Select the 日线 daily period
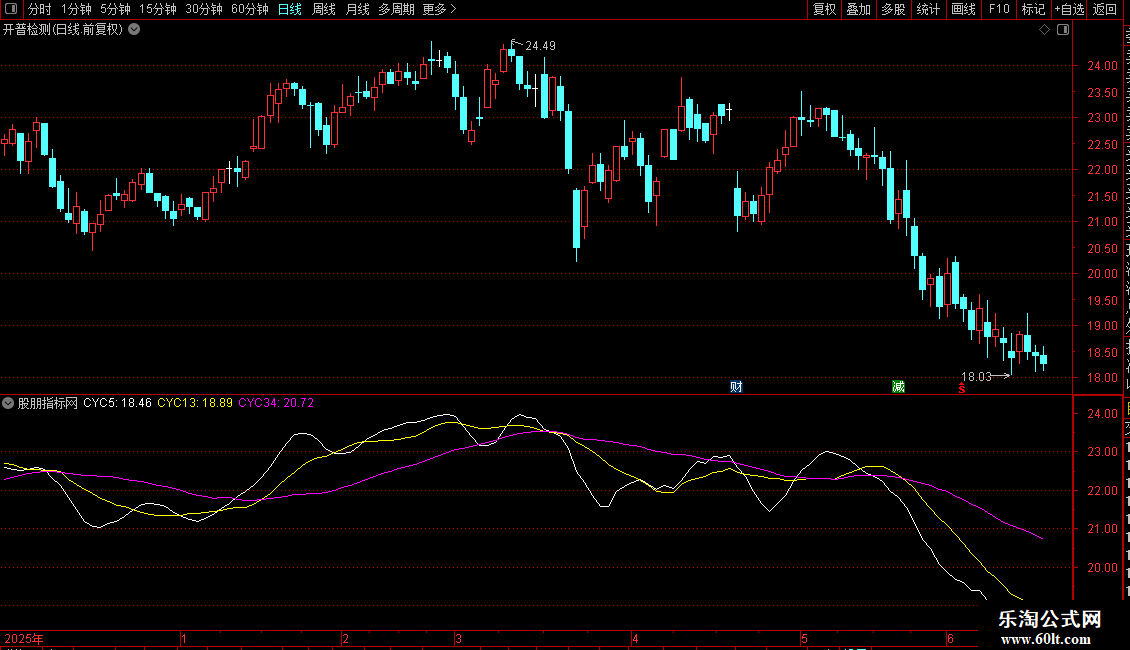 [290, 9]
